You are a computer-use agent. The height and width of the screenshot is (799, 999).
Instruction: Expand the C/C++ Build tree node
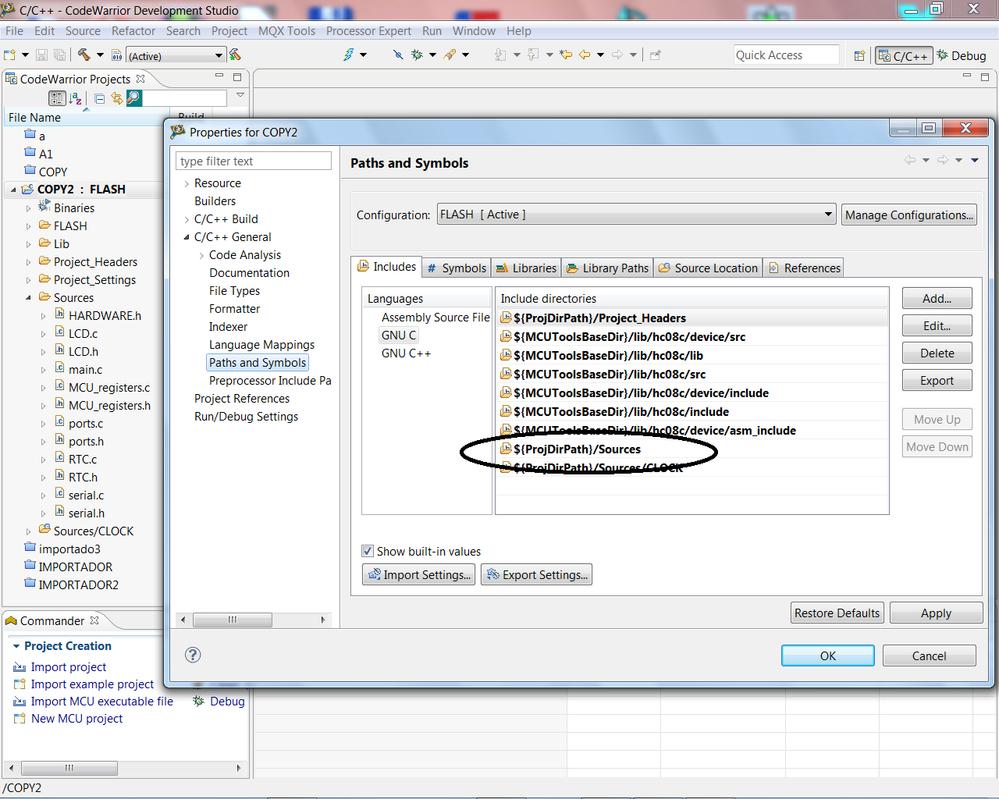click(x=186, y=219)
